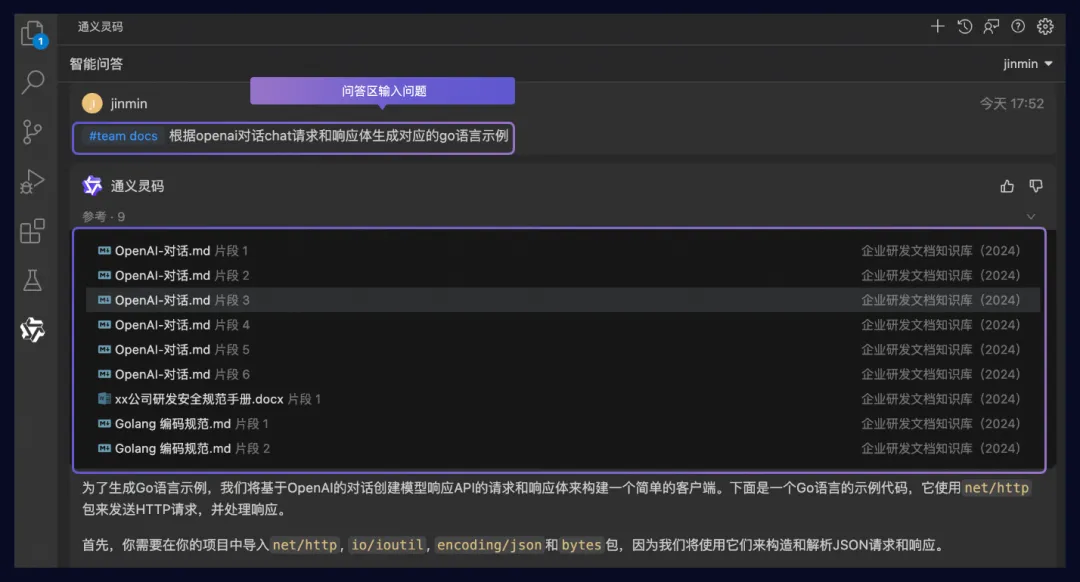Open the Search view in the sidebar
1080x582 pixels.
click(30, 82)
